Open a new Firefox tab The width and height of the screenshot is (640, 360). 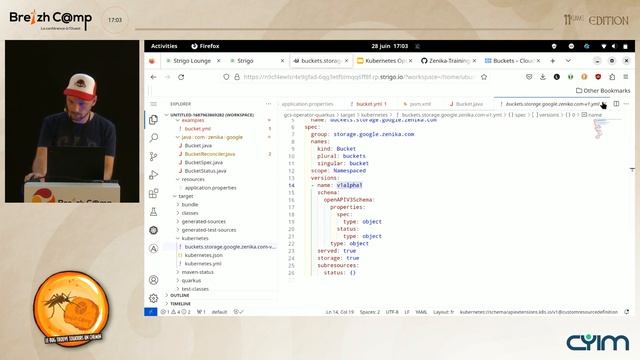click(553, 61)
